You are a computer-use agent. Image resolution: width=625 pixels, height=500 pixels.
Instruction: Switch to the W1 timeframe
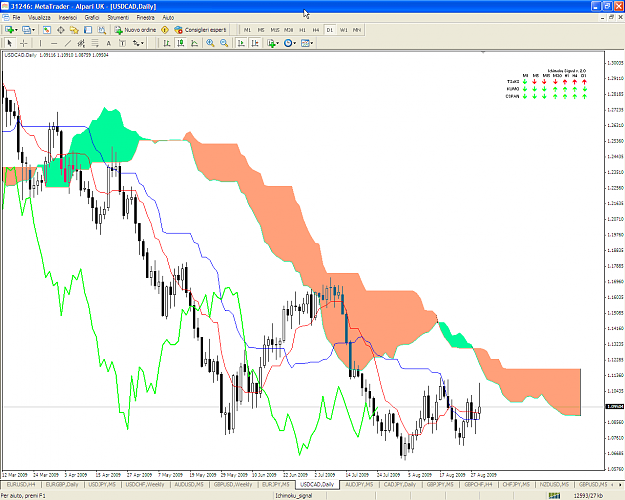[x=343, y=30]
